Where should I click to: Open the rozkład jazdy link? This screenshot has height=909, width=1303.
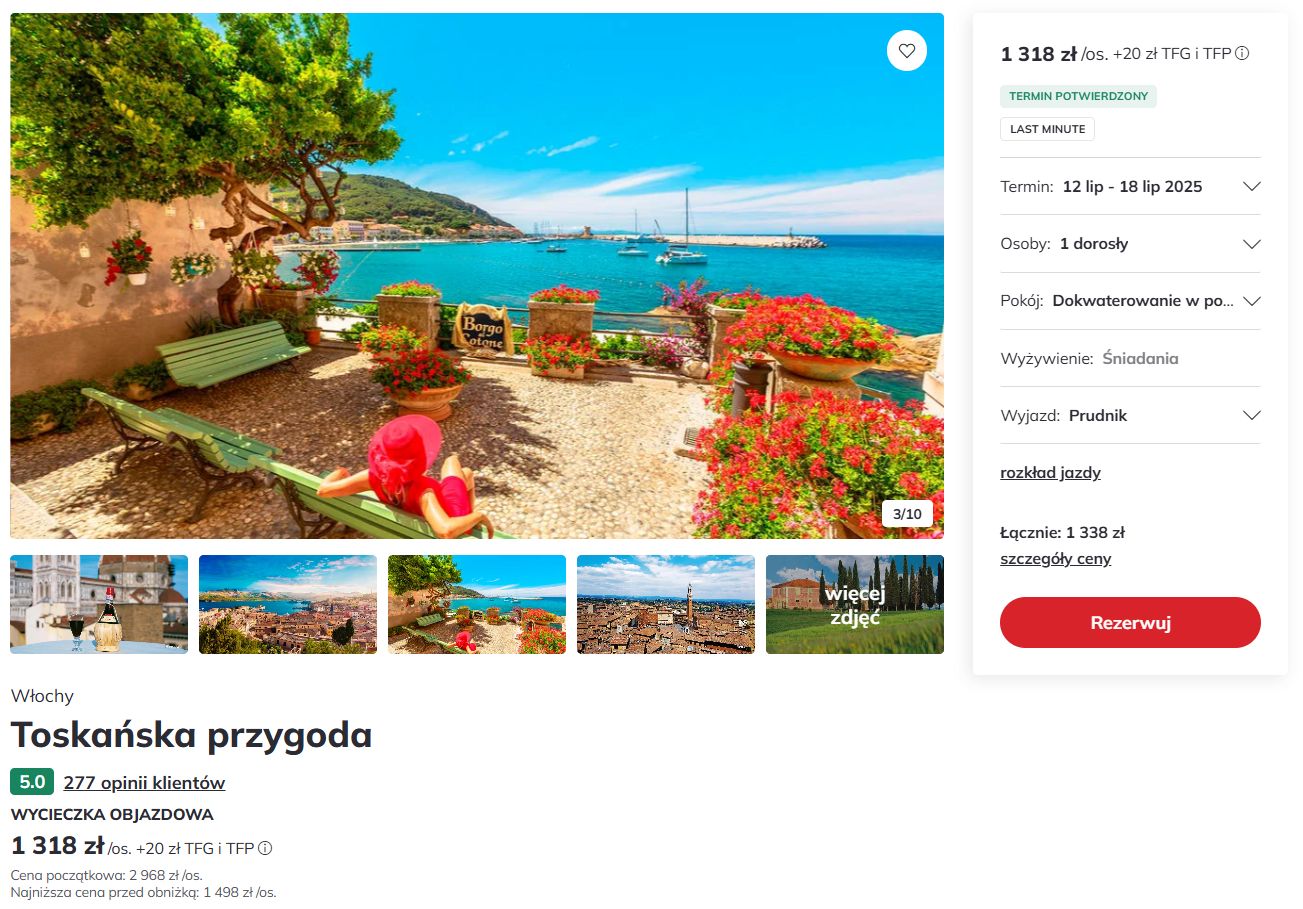coord(1050,473)
